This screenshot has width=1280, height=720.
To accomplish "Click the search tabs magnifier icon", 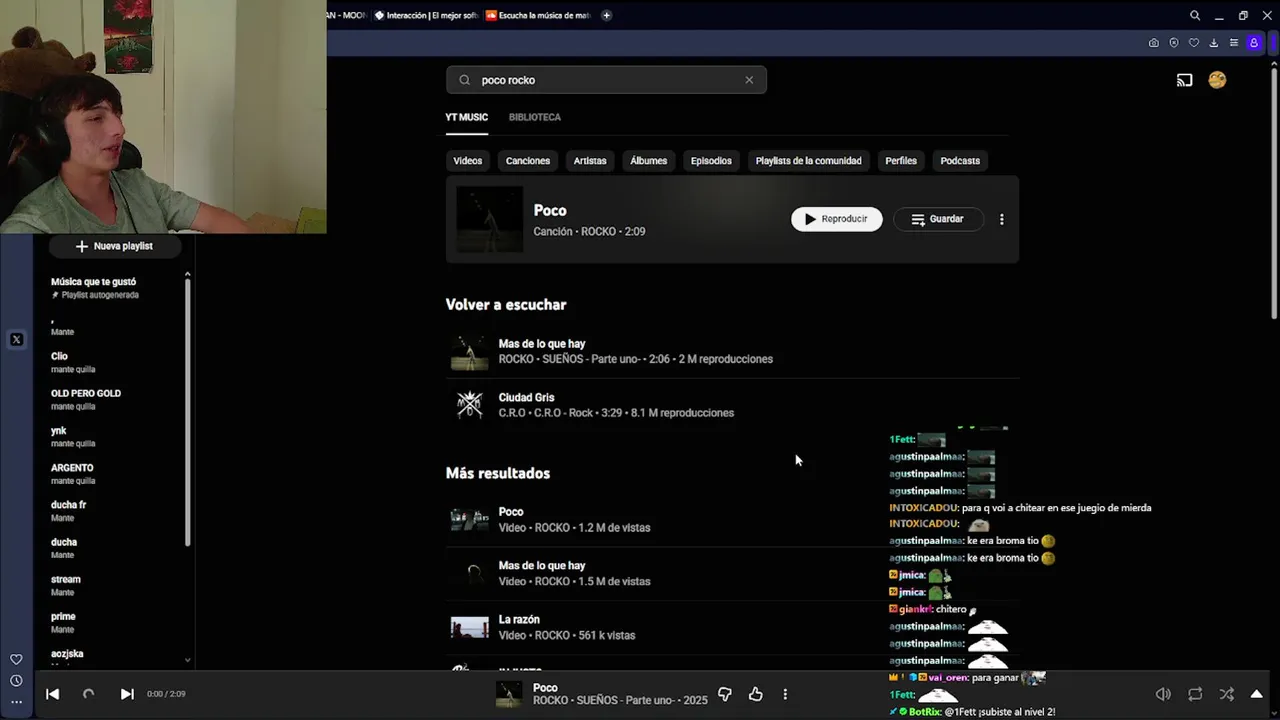I will pos(1195,15).
